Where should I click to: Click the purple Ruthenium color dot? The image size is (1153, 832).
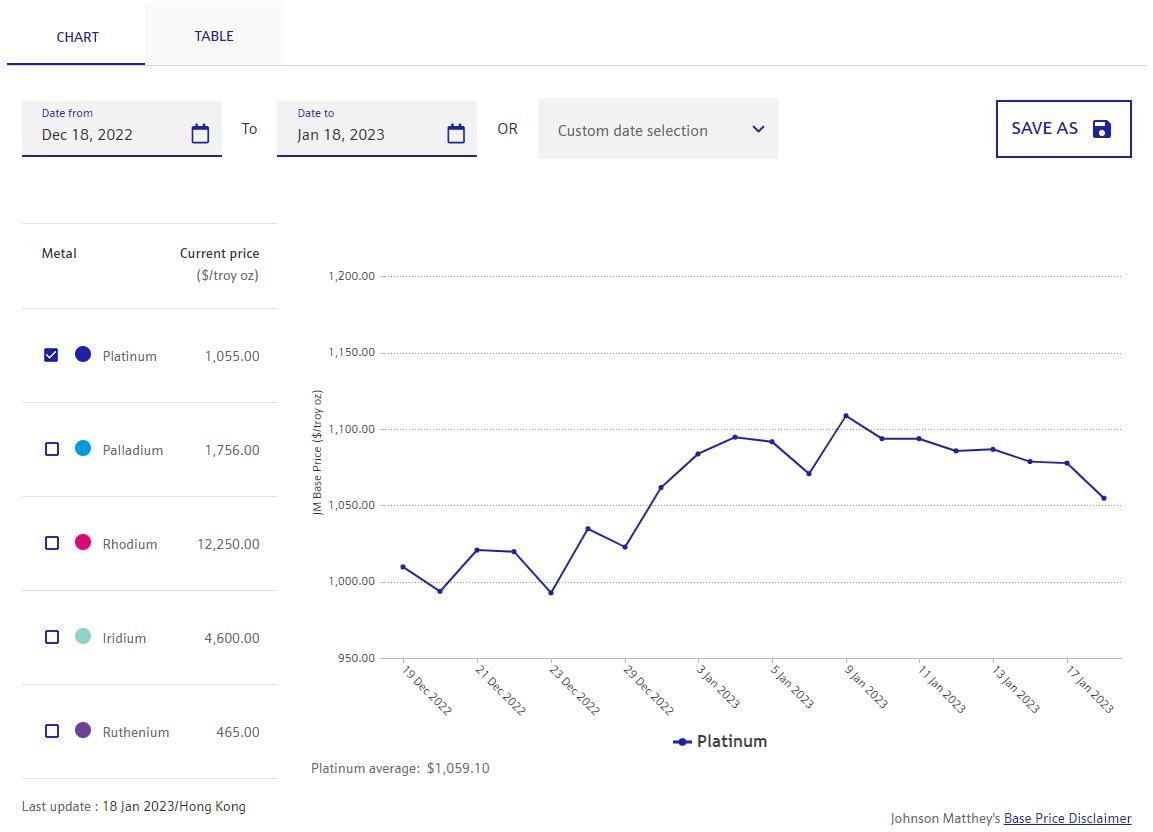click(x=83, y=730)
